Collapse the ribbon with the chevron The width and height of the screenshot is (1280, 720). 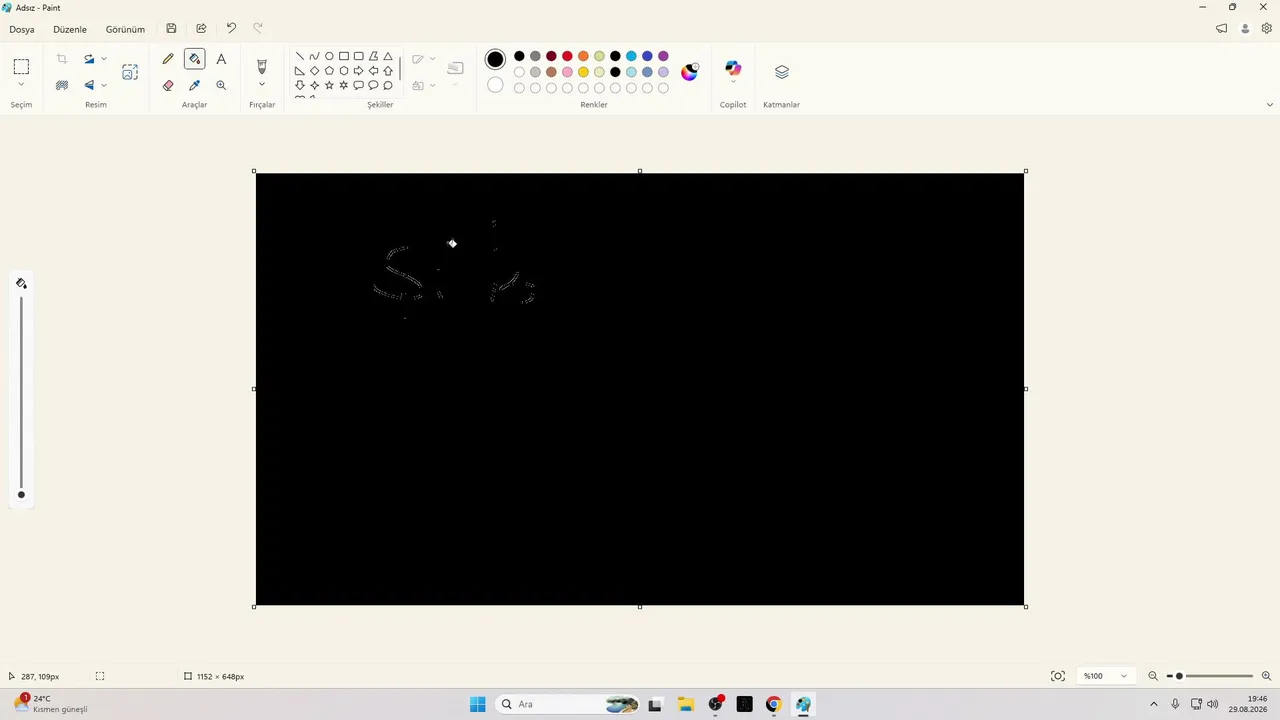pyautogui.click(x=1270, y=105)
